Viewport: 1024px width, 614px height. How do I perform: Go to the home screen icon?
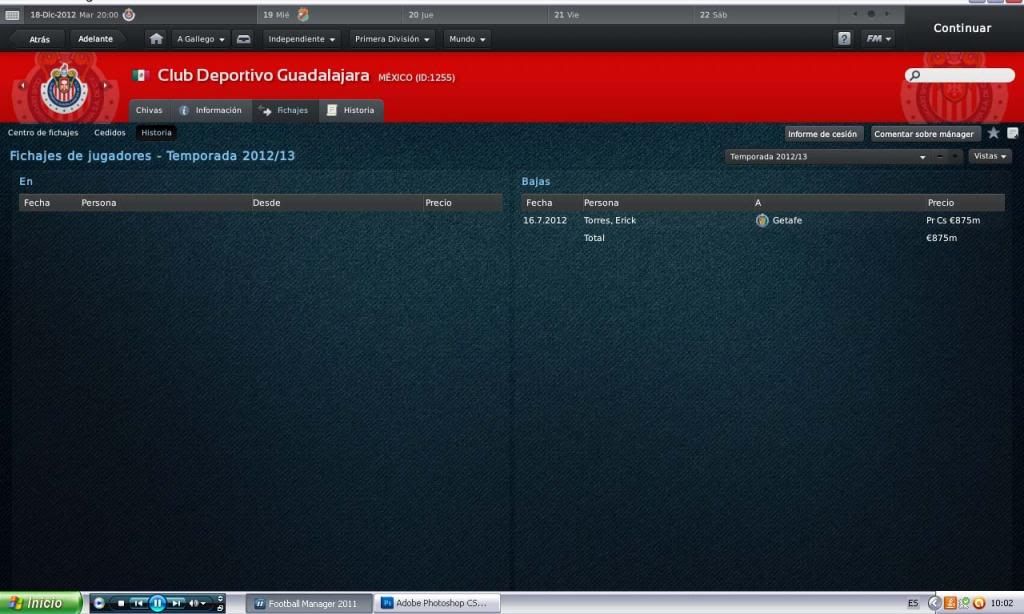click(156, 39)
